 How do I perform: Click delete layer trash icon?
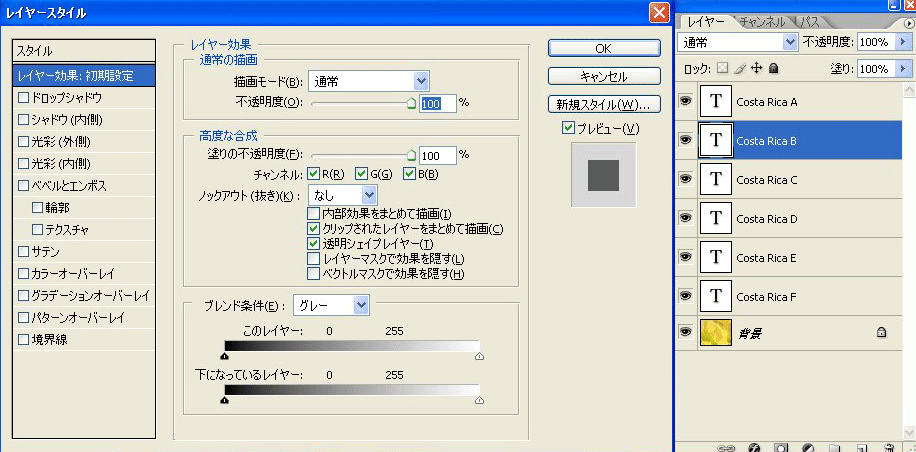click(888, 448)
